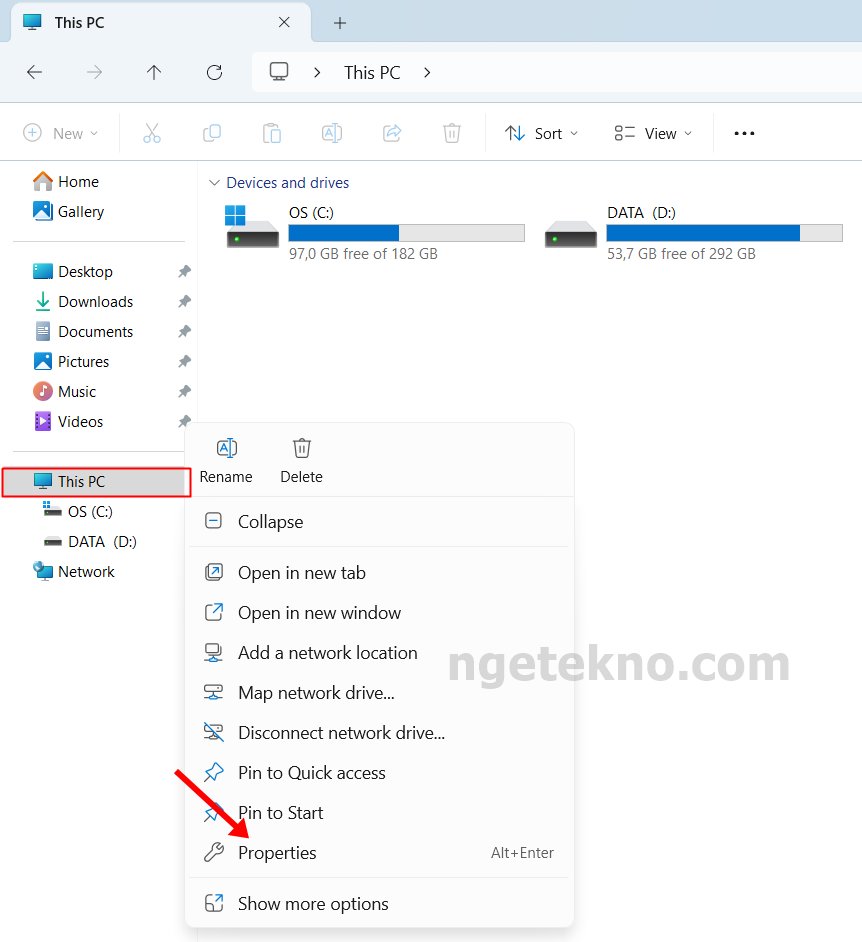This screenshot has width=862, height=942.
Task: Choose Map network drive... option
Action: tap(316, 693)
